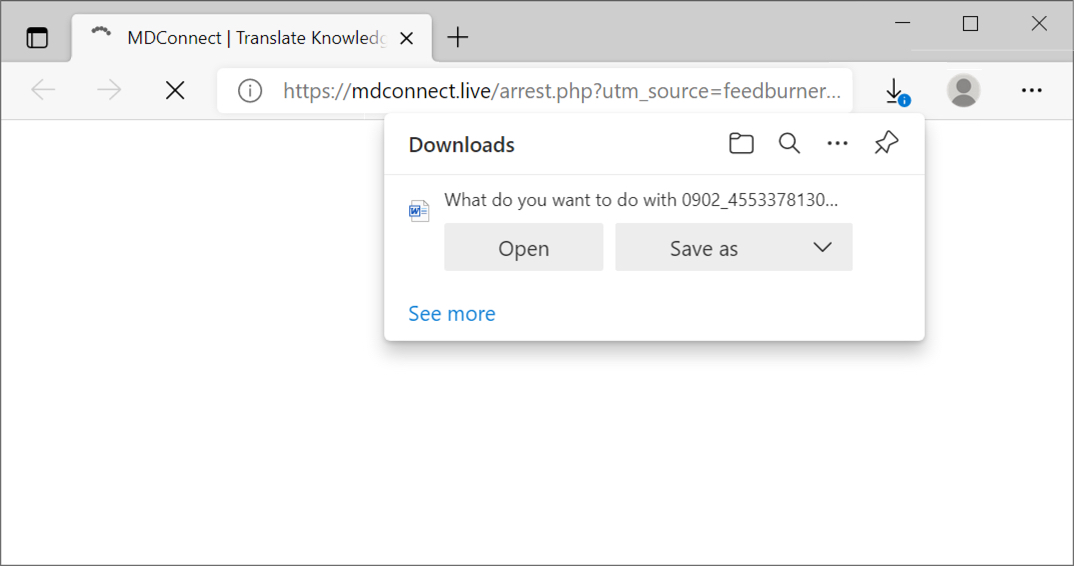This screenshot has width=1074, height=566.
Task: Open the user profile avatar
Action: tap(963, 90)
